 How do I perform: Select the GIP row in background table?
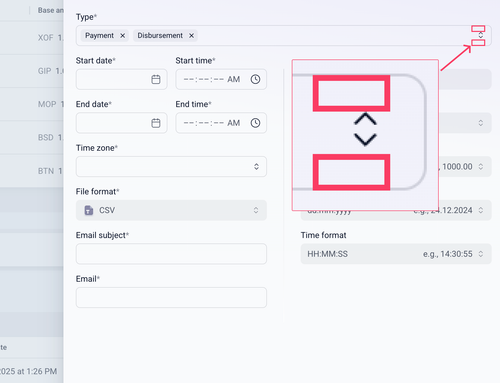32,71
